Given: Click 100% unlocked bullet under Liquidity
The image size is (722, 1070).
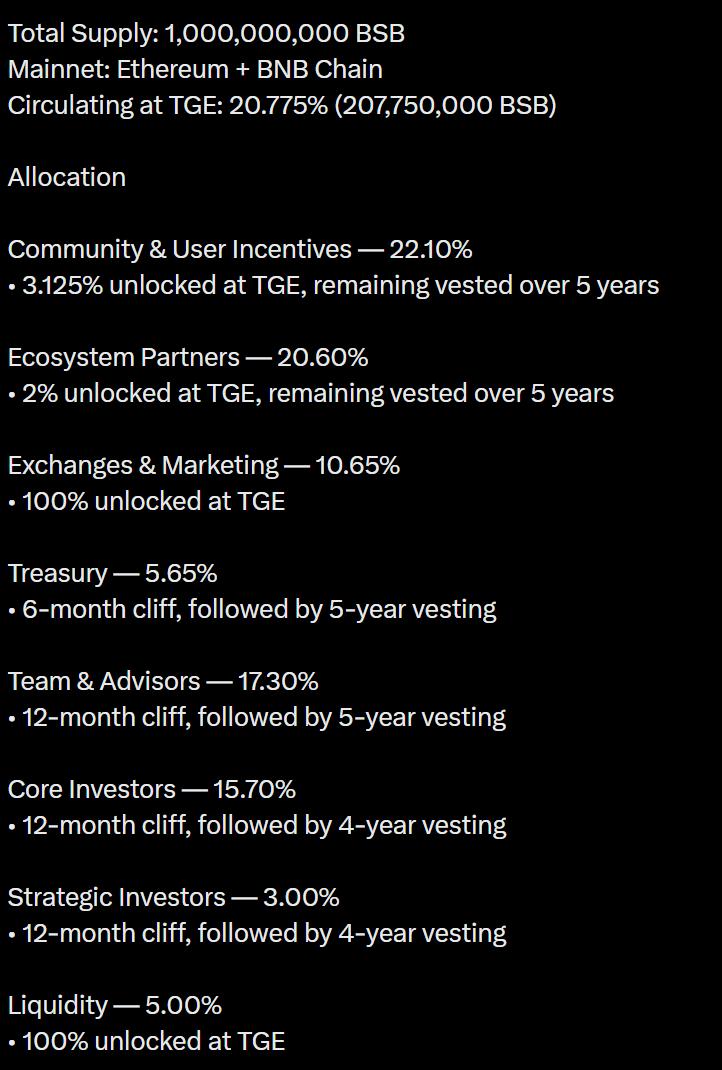Looking at the screenshot, I should click(147, 1041).
